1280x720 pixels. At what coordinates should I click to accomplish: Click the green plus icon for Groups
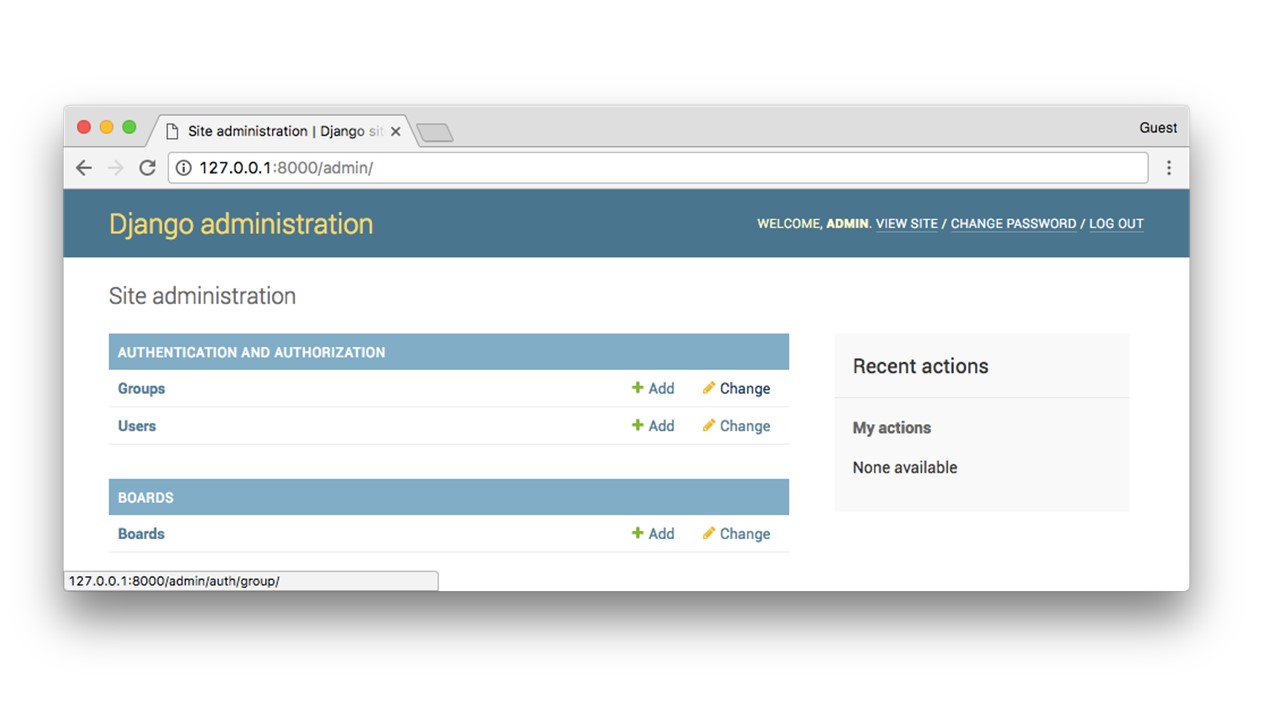point(637,388)
